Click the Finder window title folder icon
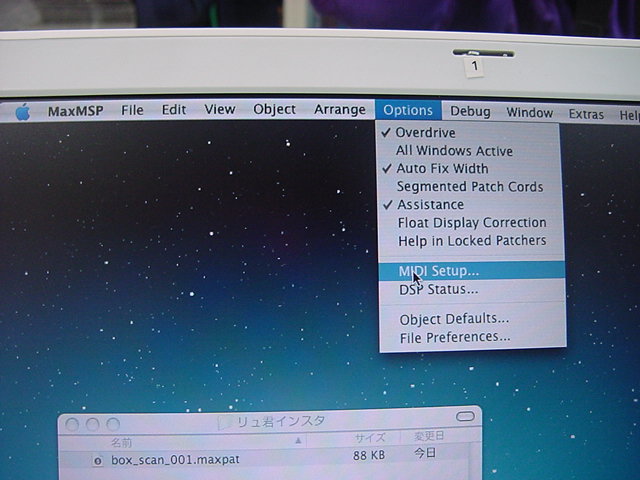This screenshot has height=480, width=640. pos(226,422)
